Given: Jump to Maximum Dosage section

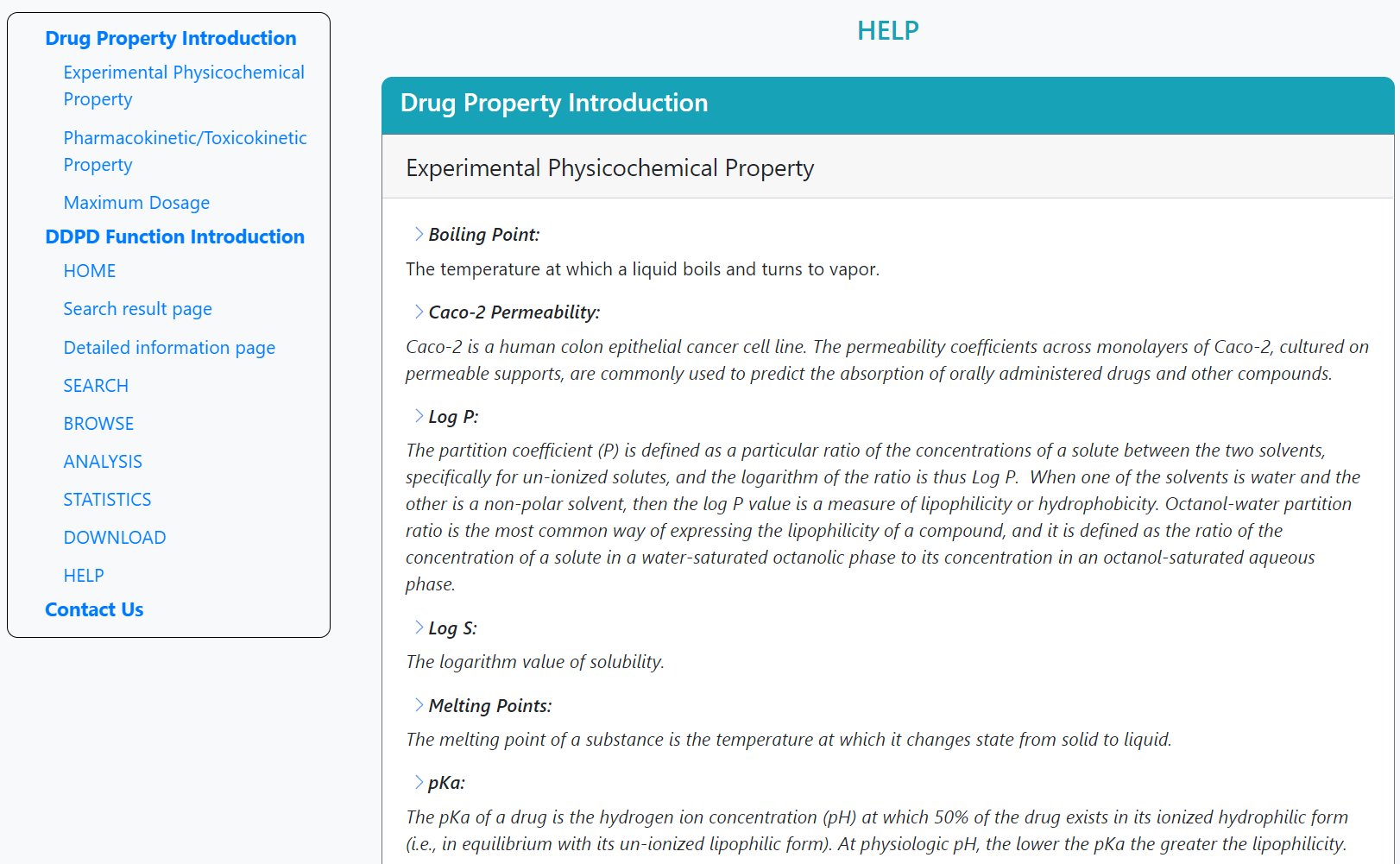Looking at the screenshot, I should coord(136,203).
